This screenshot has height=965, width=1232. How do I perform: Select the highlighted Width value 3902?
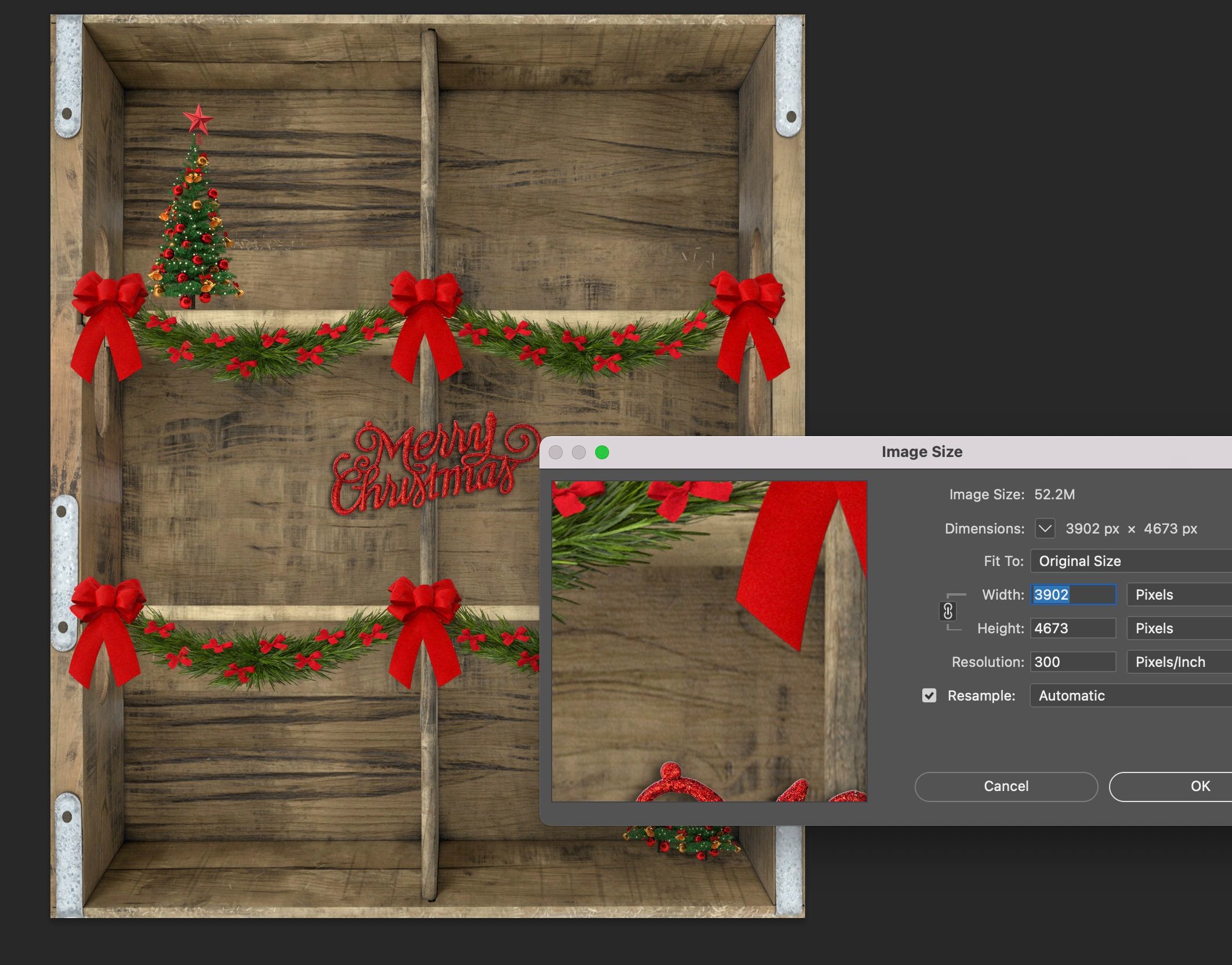(x=1072, y=594)
